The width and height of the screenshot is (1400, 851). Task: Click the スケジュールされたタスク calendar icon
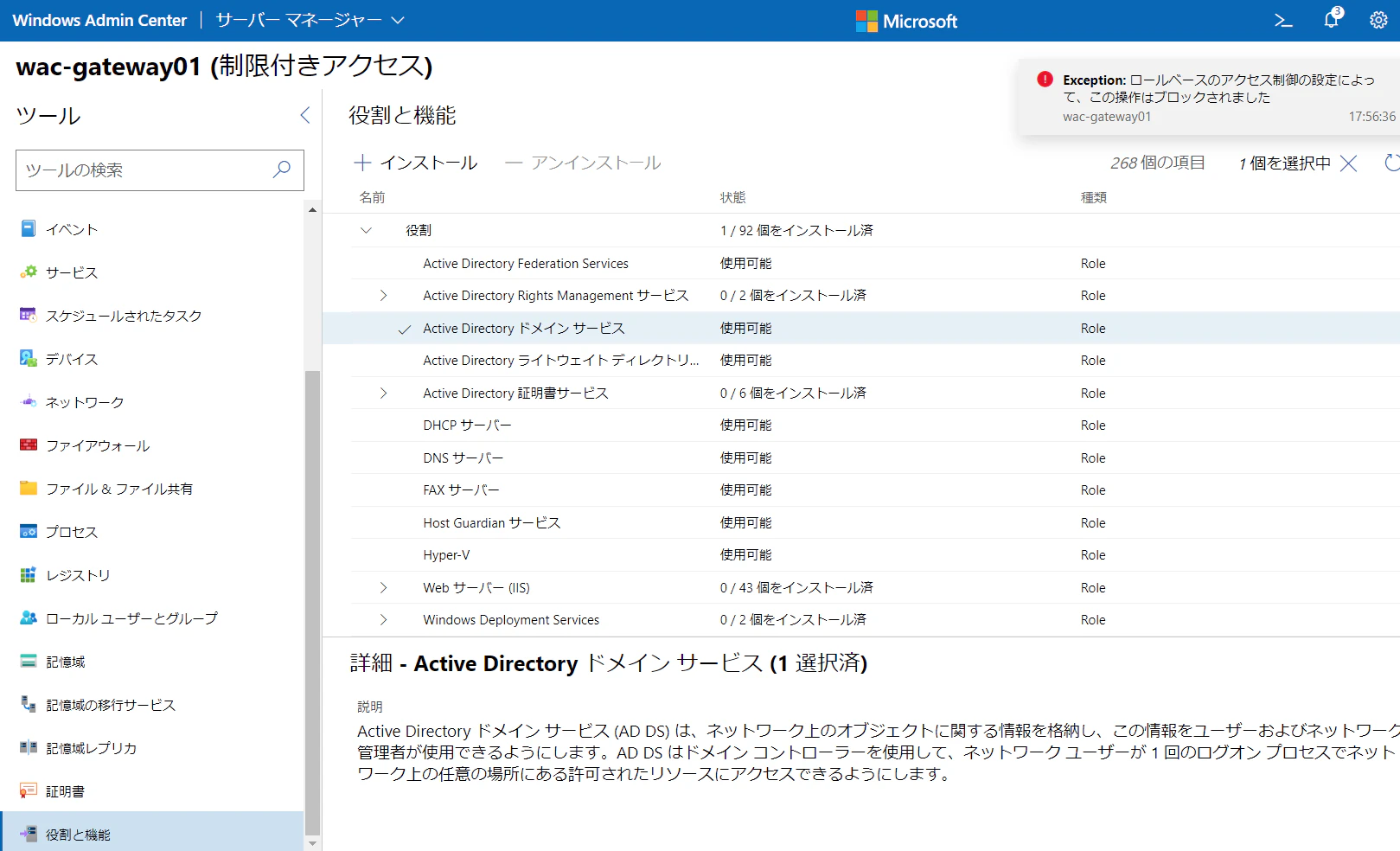click(x=29, y=315)
